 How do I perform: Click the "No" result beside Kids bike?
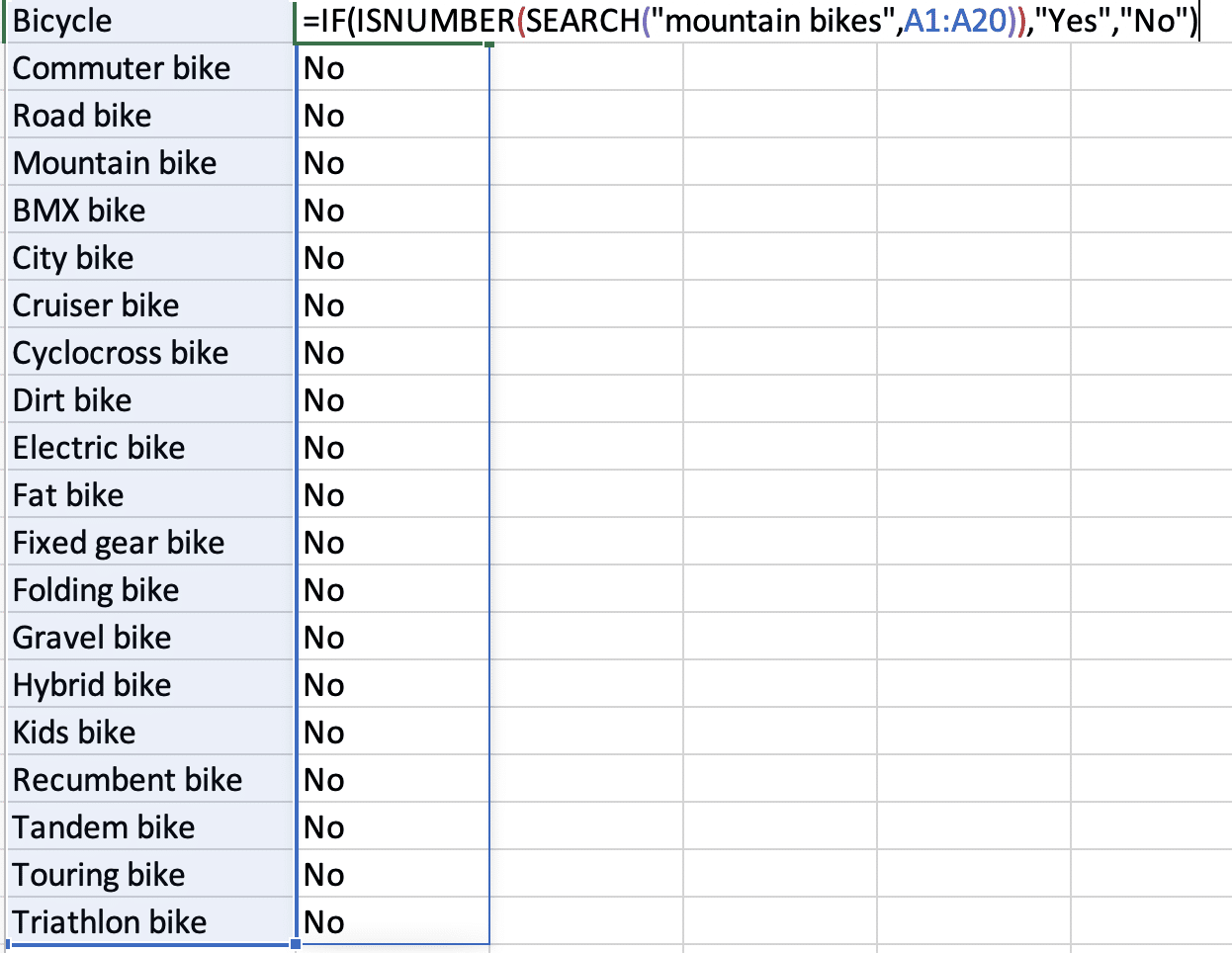click(392, 733)
